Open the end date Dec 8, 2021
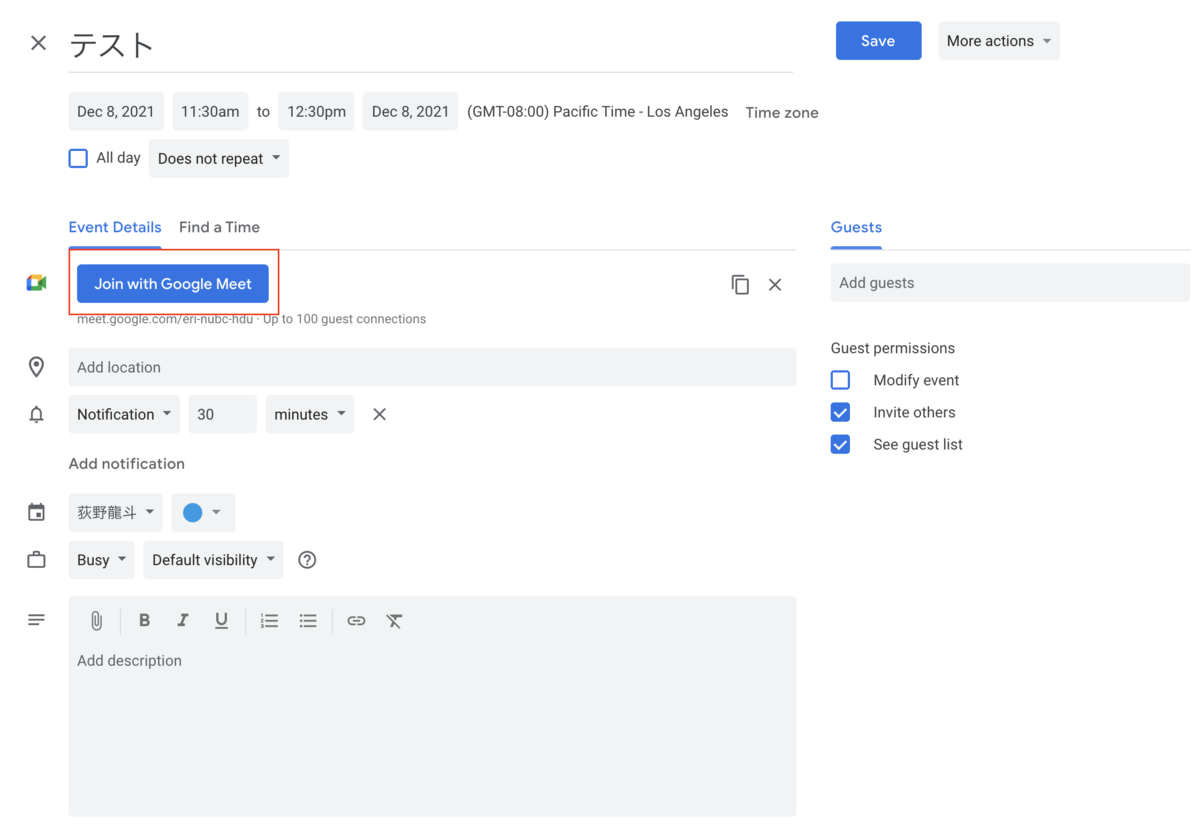 411,112
